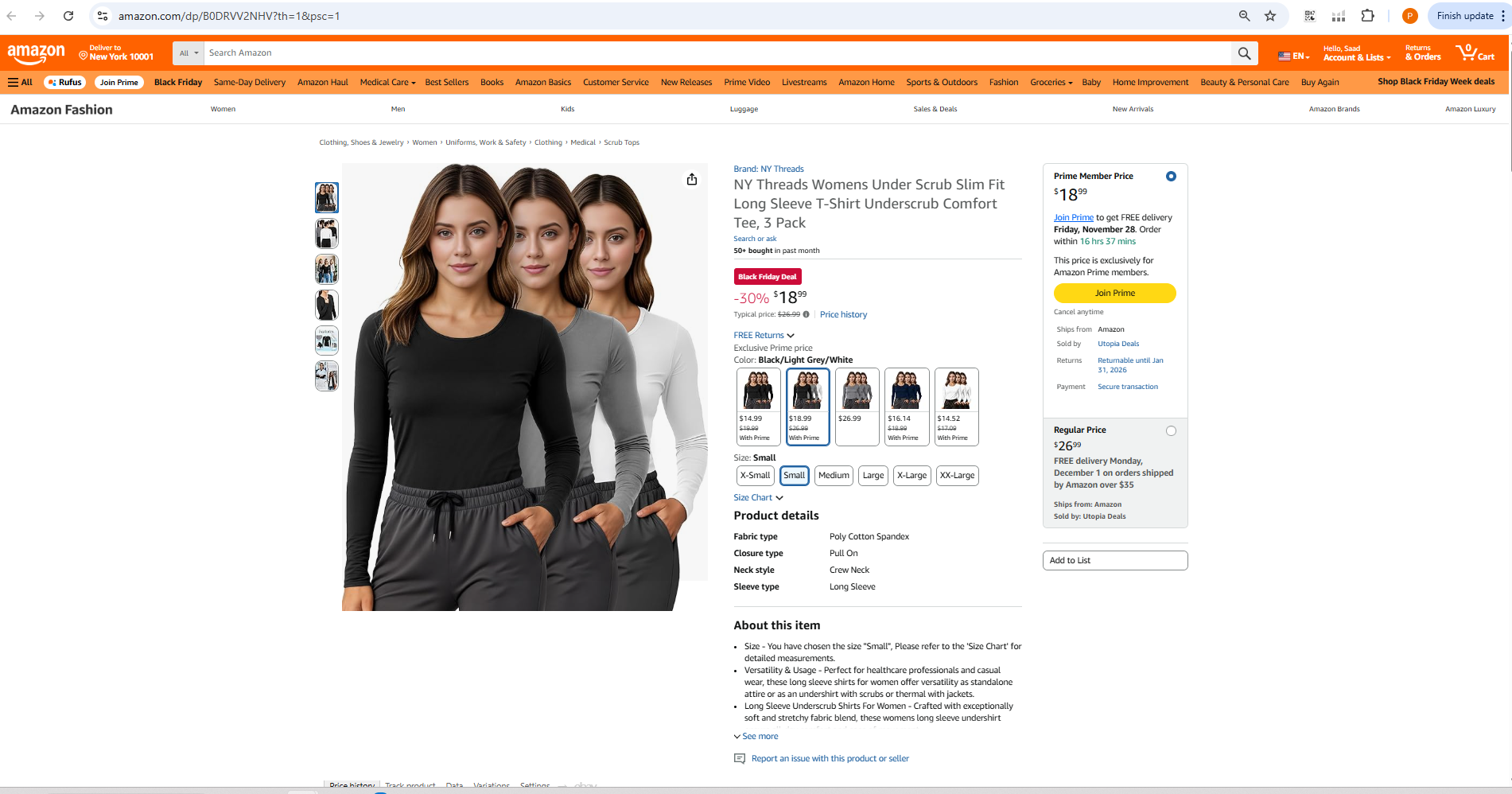The height and width of the screenshot is (794, 1512).
Task: Select the Regular Price radio button
Action: [x=1171, y=431]
